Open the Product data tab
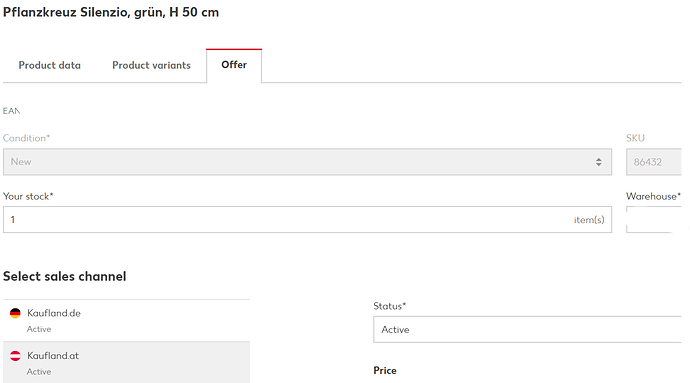This screenshot has height=383, width=690. pyautogui.click(x=49, y=65)
